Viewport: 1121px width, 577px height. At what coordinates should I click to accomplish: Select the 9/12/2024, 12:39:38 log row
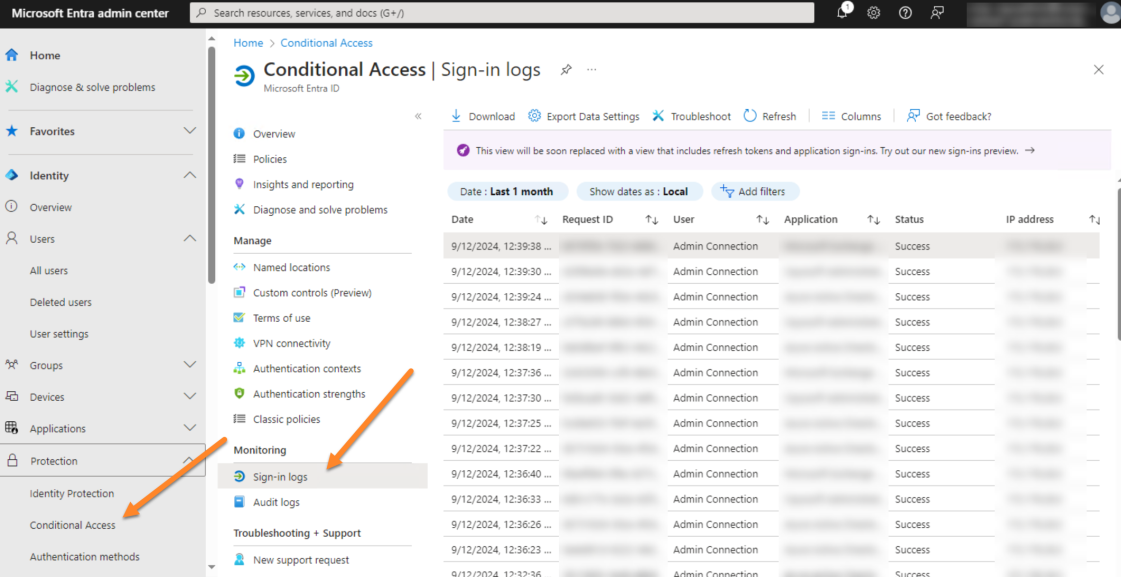pos(771,246)
